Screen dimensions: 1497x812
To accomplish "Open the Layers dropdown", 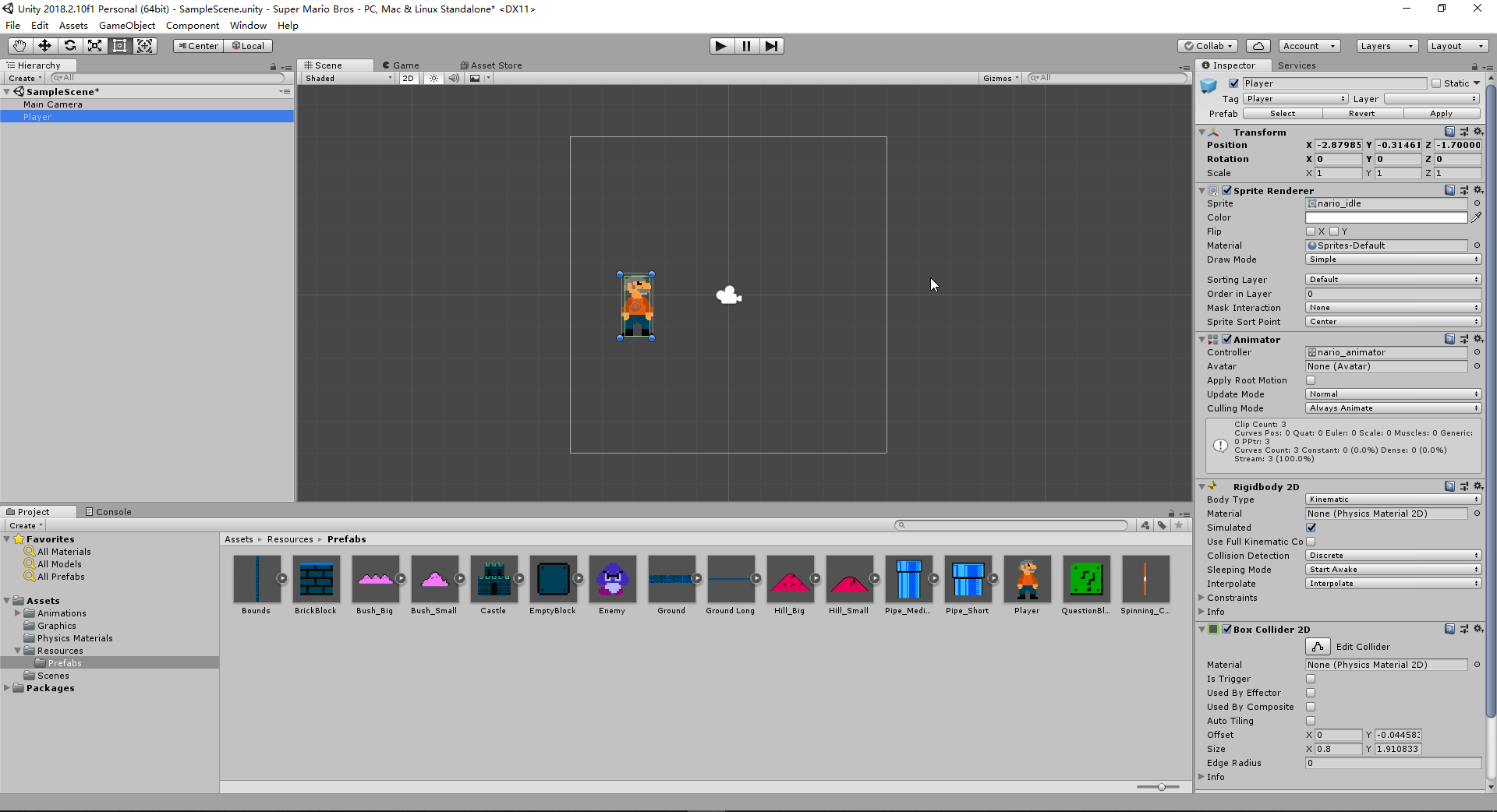I will [x=1387, y=46].
